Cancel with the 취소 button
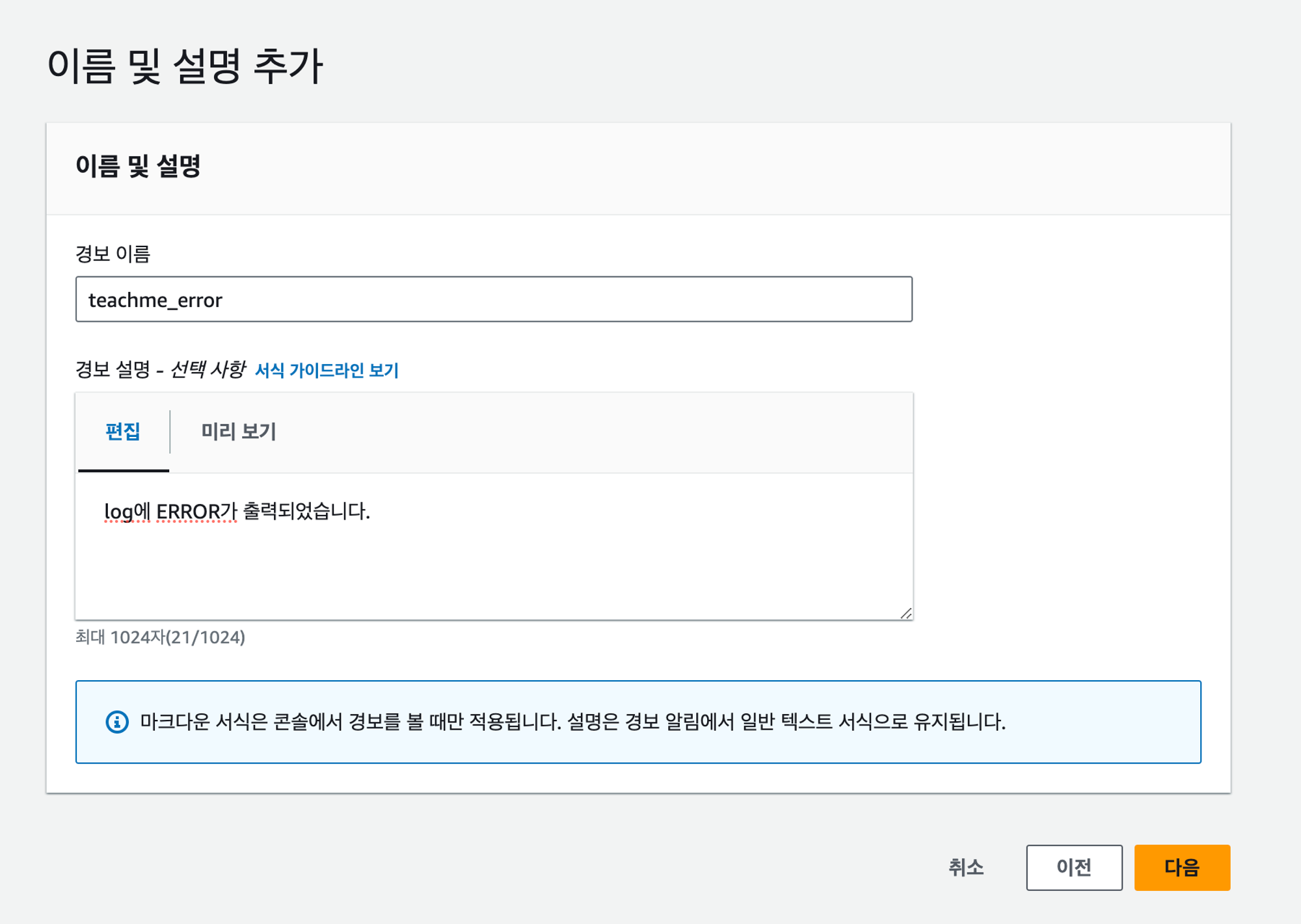The height and width of the screenshot is (924, 1301). 966,867
